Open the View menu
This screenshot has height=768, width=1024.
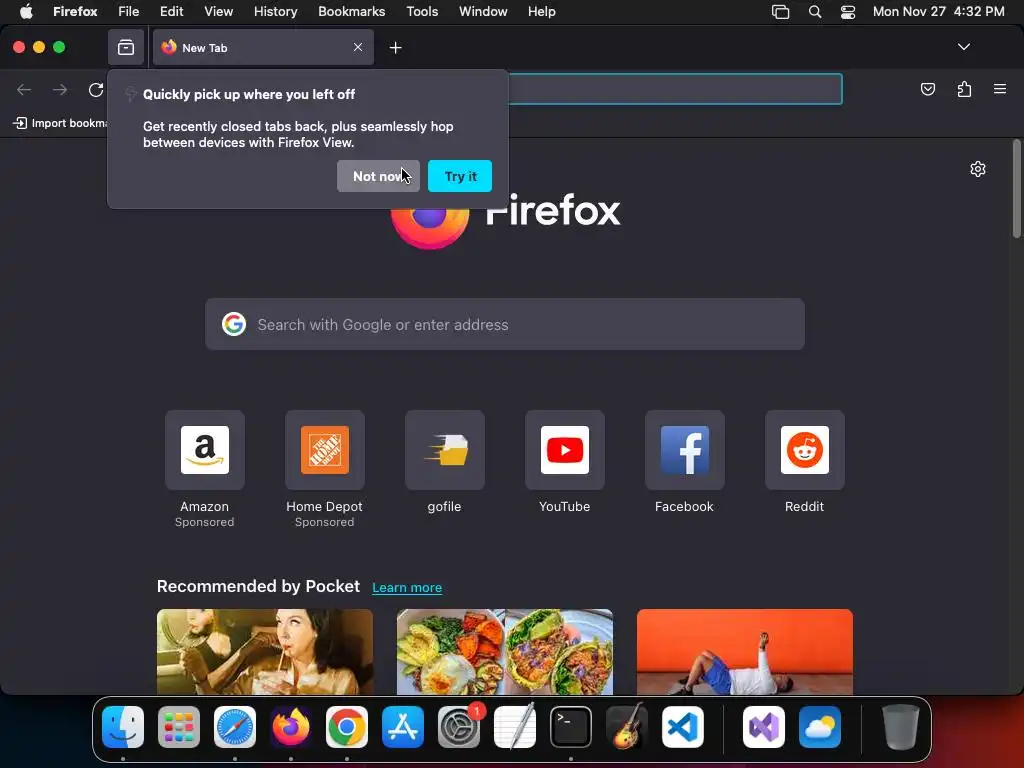pos(218,11)
